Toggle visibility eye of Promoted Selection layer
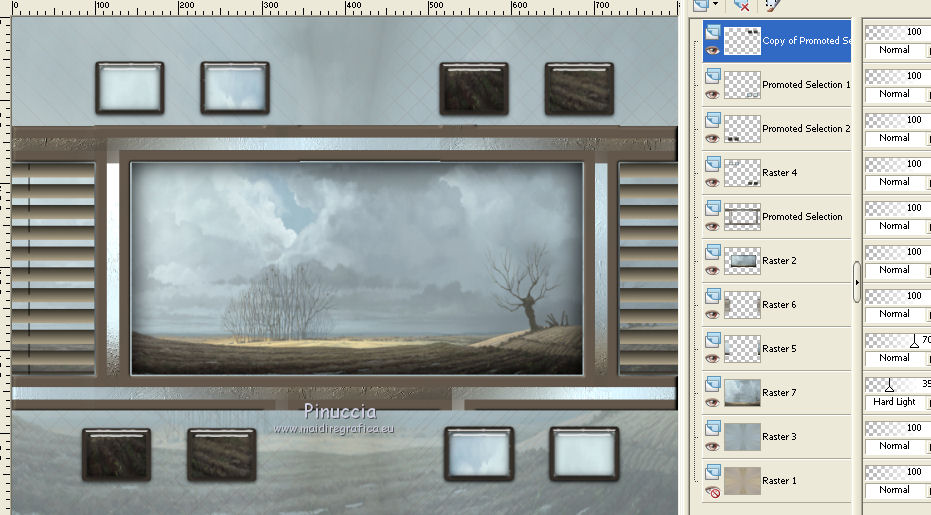The width and height of the screenshot is (931, 515). [712, 226]
